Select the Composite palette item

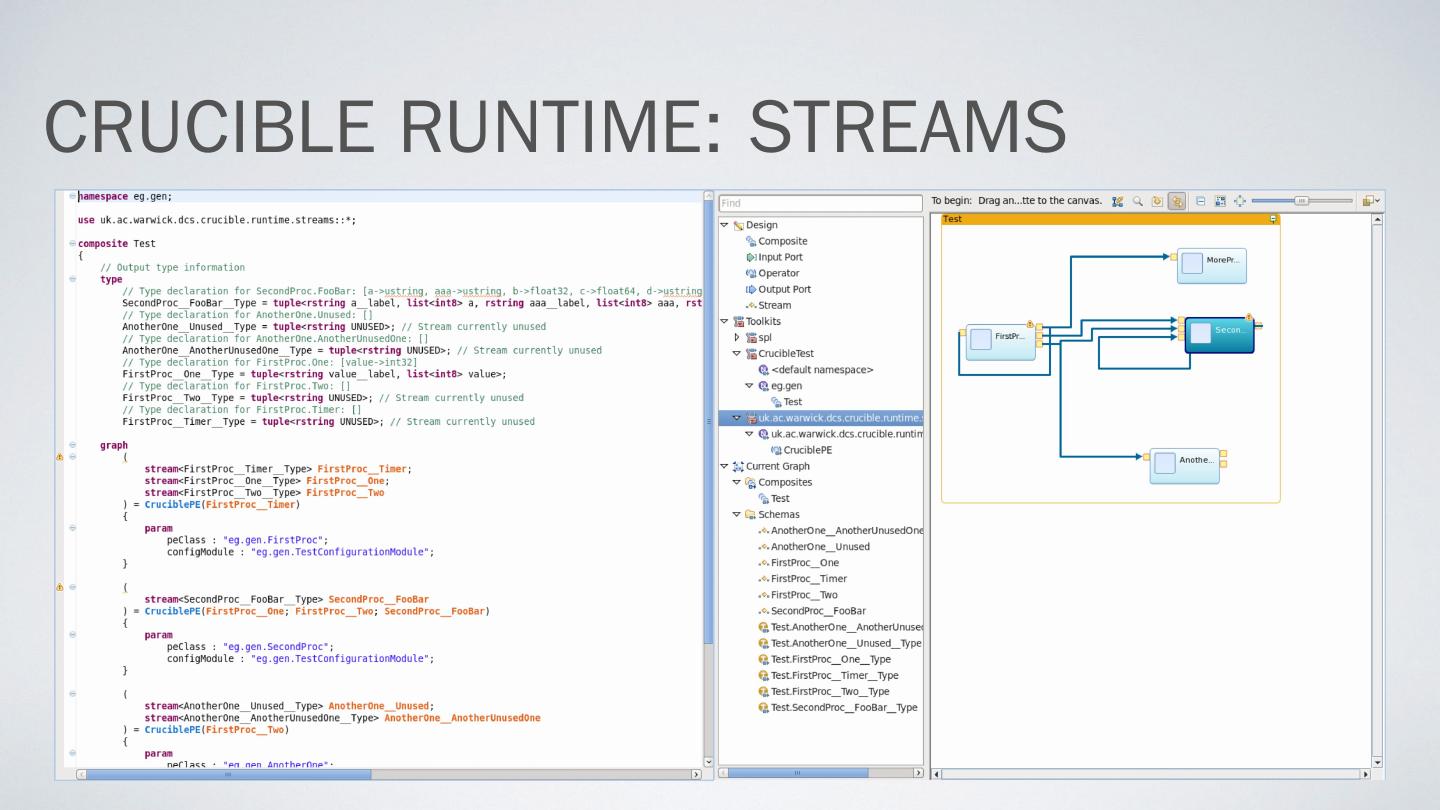(x=782, y=241)
